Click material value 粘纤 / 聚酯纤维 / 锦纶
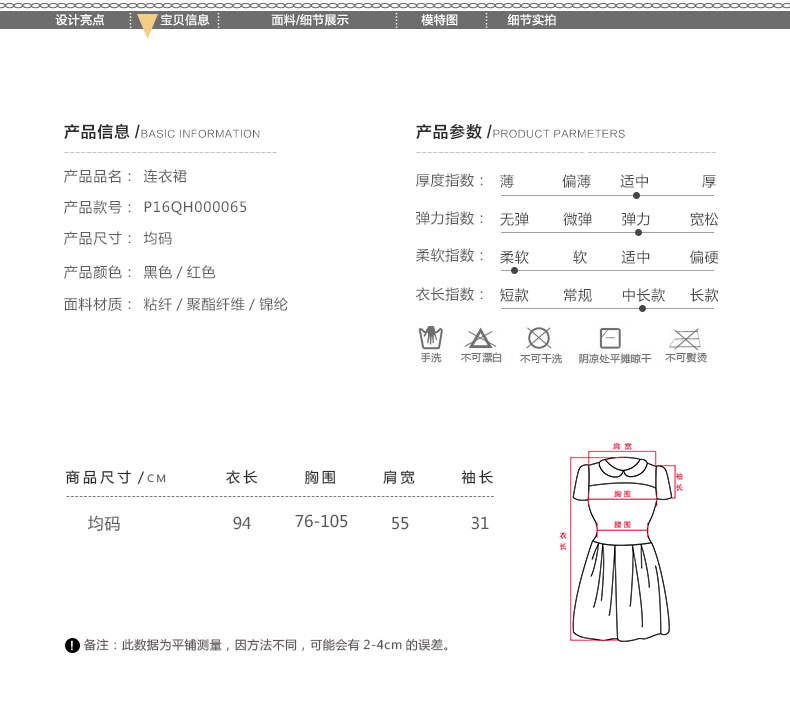This screenshot has height=709, width=790. pyautogui.click(x=216, y=304)
